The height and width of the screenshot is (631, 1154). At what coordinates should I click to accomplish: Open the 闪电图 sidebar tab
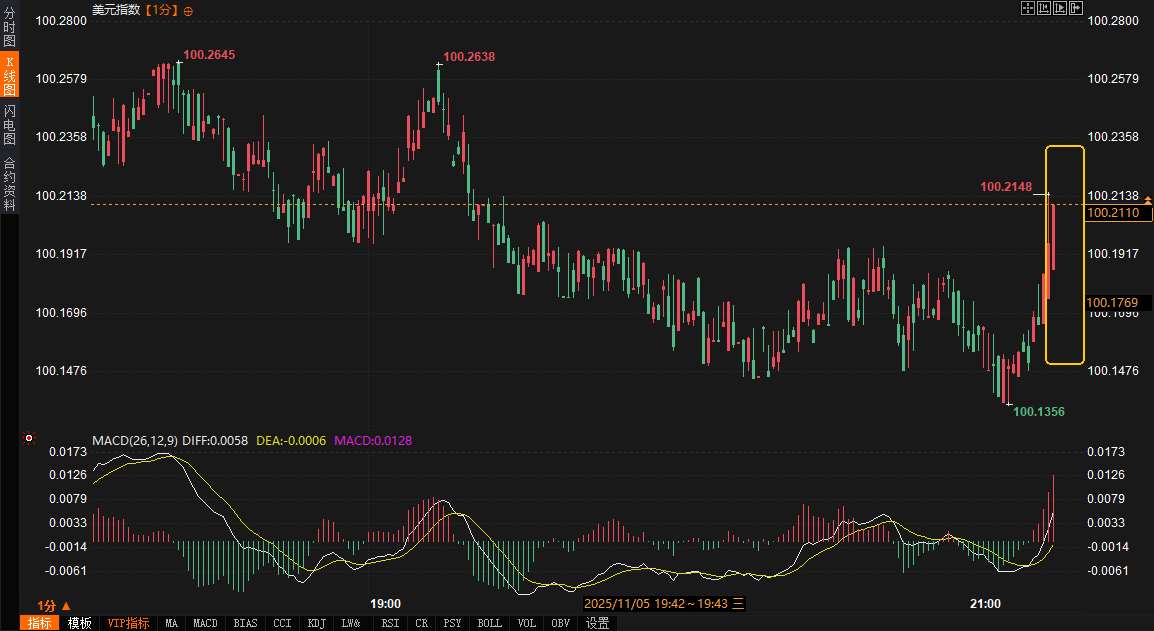pos(9,125)
